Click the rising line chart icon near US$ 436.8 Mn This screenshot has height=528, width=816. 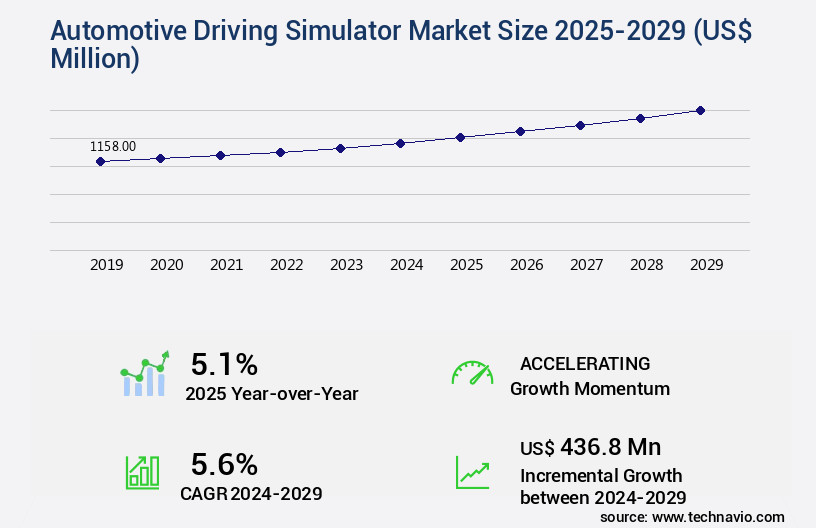point(472,471)
